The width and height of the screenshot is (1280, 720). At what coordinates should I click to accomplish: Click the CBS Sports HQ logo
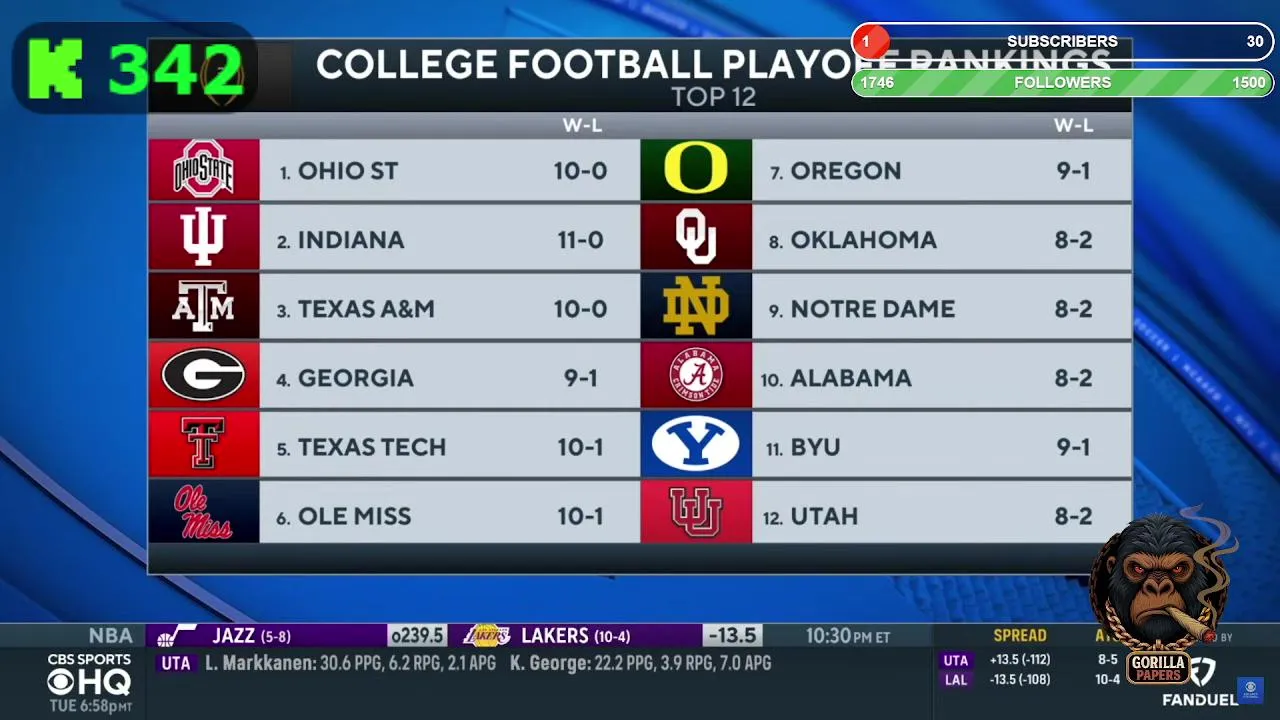[89, 676]
